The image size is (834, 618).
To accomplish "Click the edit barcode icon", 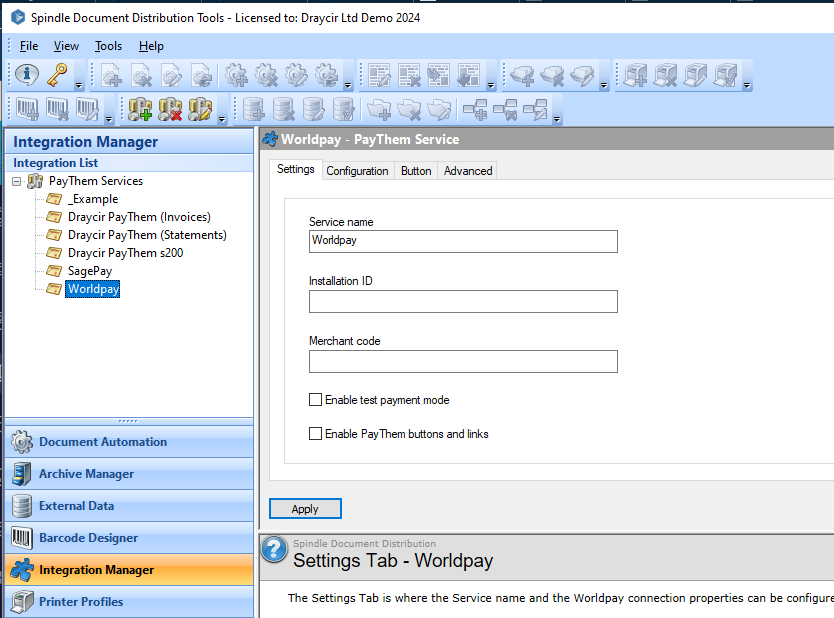I will pyautogui.click(x=87, y=109).
